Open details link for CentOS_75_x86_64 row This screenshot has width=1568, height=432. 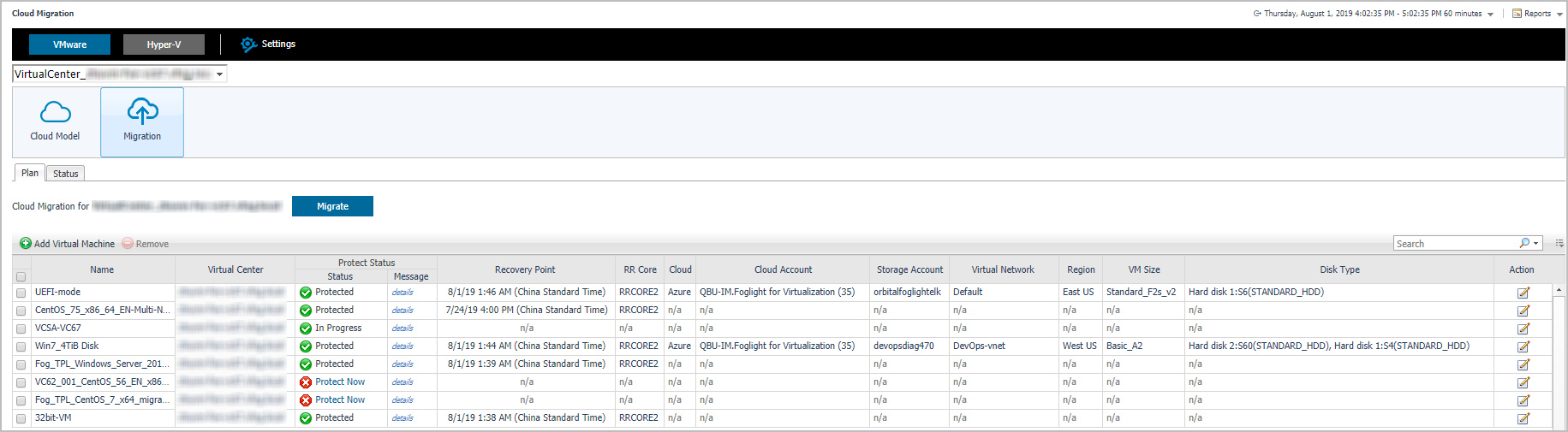tap(402, 311)
